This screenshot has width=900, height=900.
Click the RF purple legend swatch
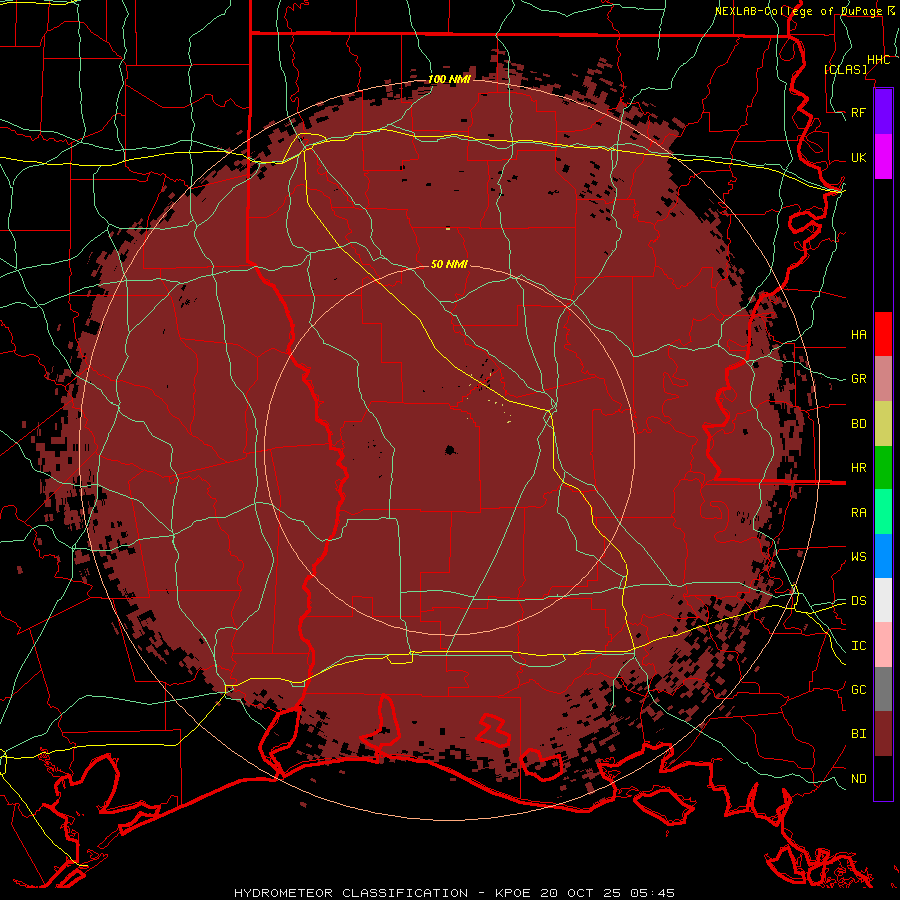click(x=883, y=112)
